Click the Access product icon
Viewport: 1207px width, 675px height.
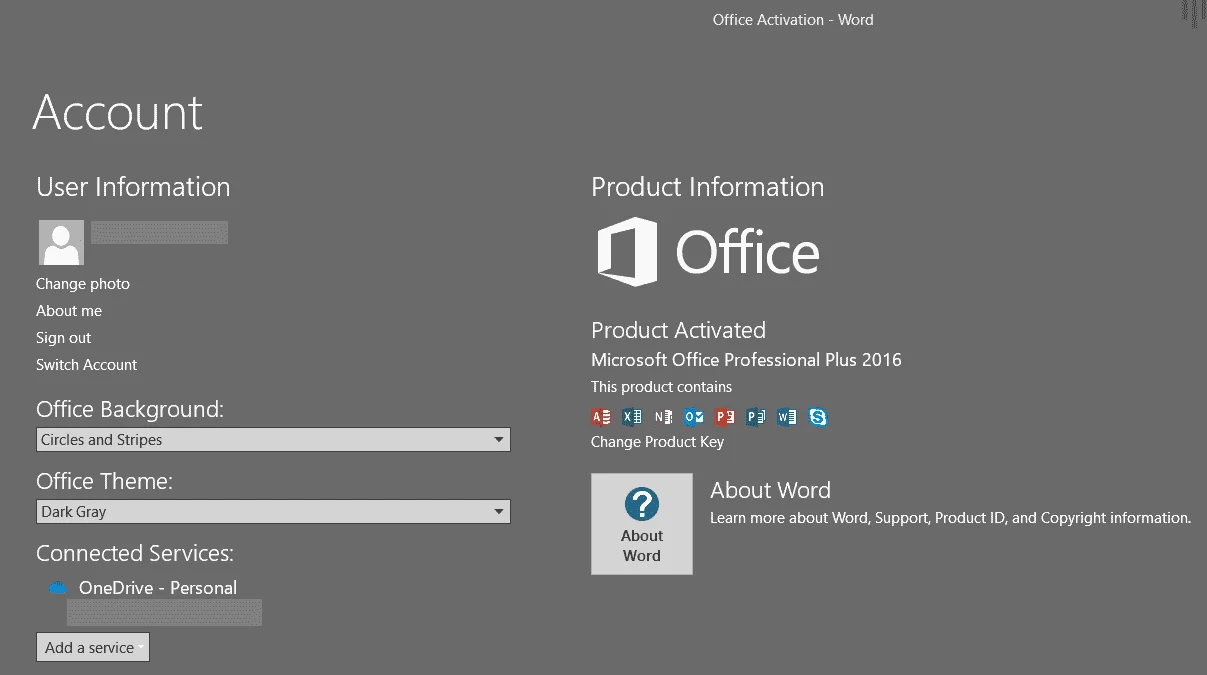(601, 417)
